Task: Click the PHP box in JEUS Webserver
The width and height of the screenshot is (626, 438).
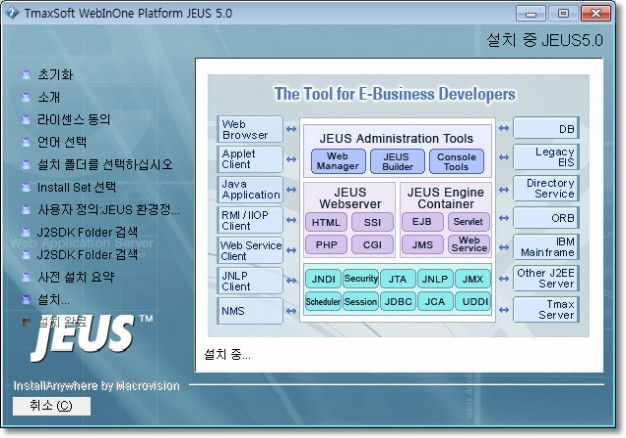Action: pyautogui.click(x=326, y=244)
